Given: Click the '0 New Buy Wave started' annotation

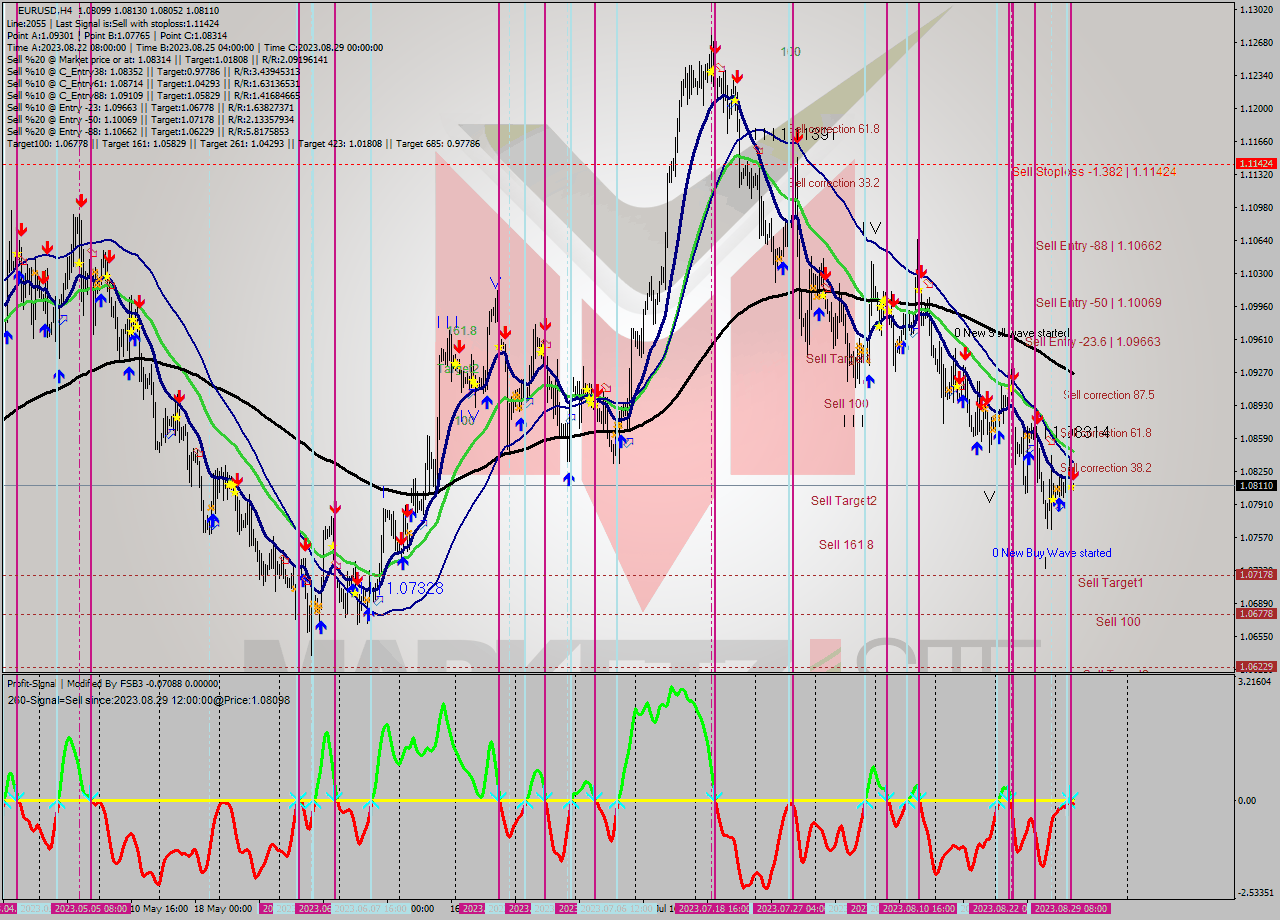Looking at the screenshot, I should click(x=1053, y=553).
